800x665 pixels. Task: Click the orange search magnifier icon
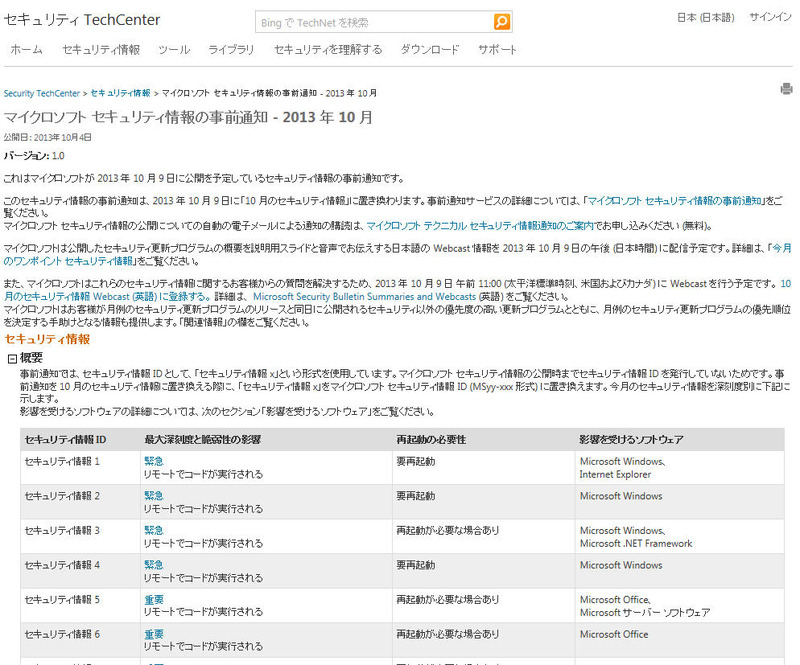coord(501,21)
